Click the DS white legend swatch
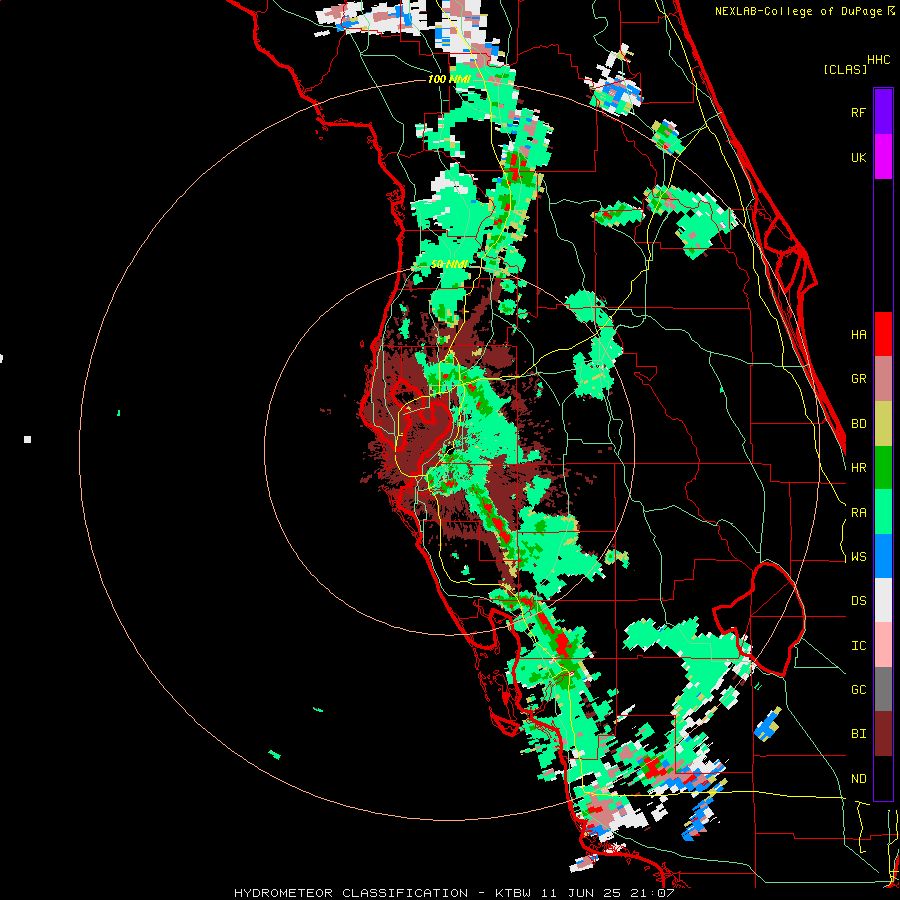This screenshot has width=900, height=900. (883, 601)
